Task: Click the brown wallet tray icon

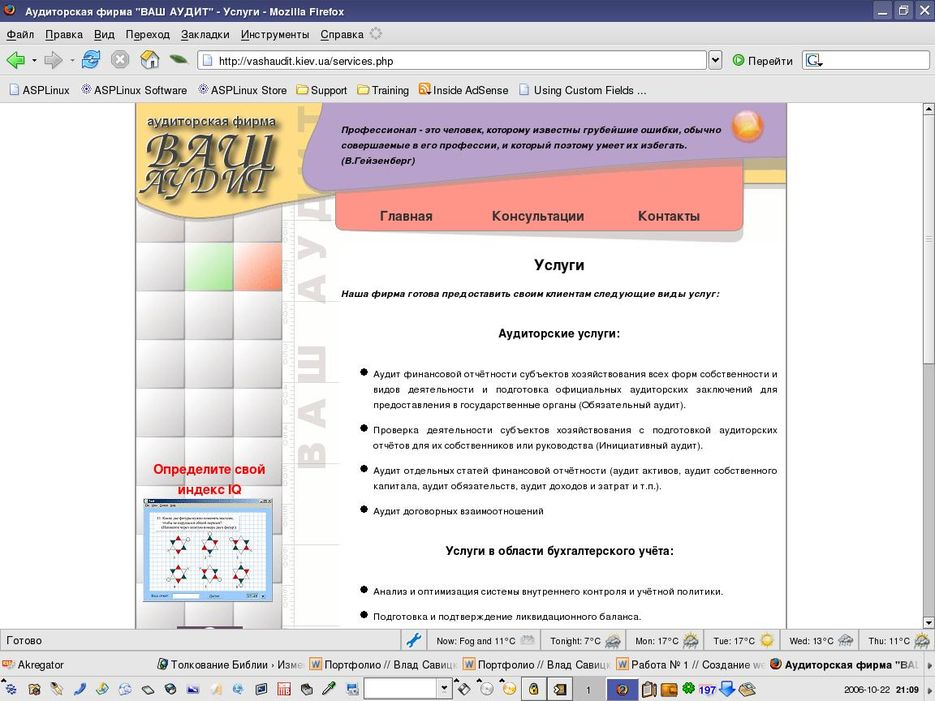Action: point(669,690)
